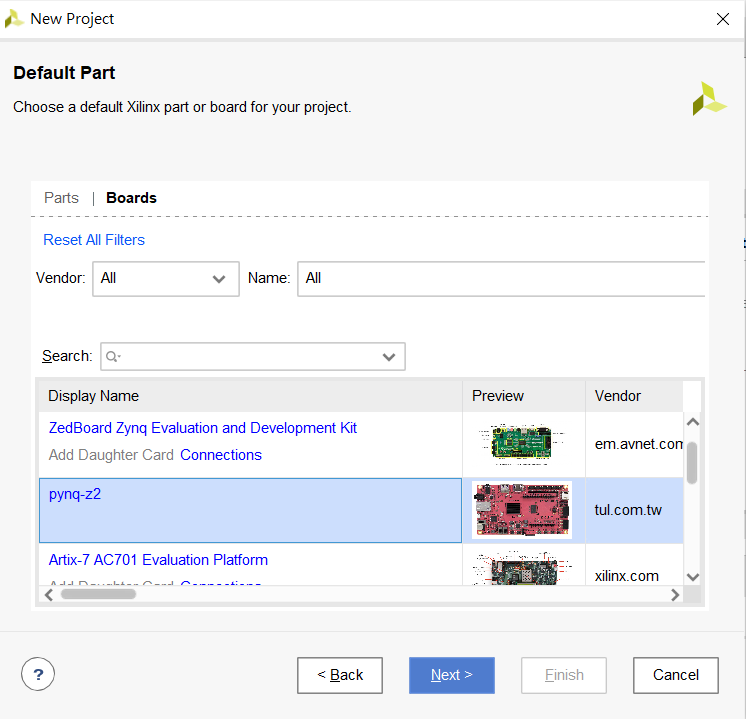
Task: Go Back to previous step
Action: 340,675
